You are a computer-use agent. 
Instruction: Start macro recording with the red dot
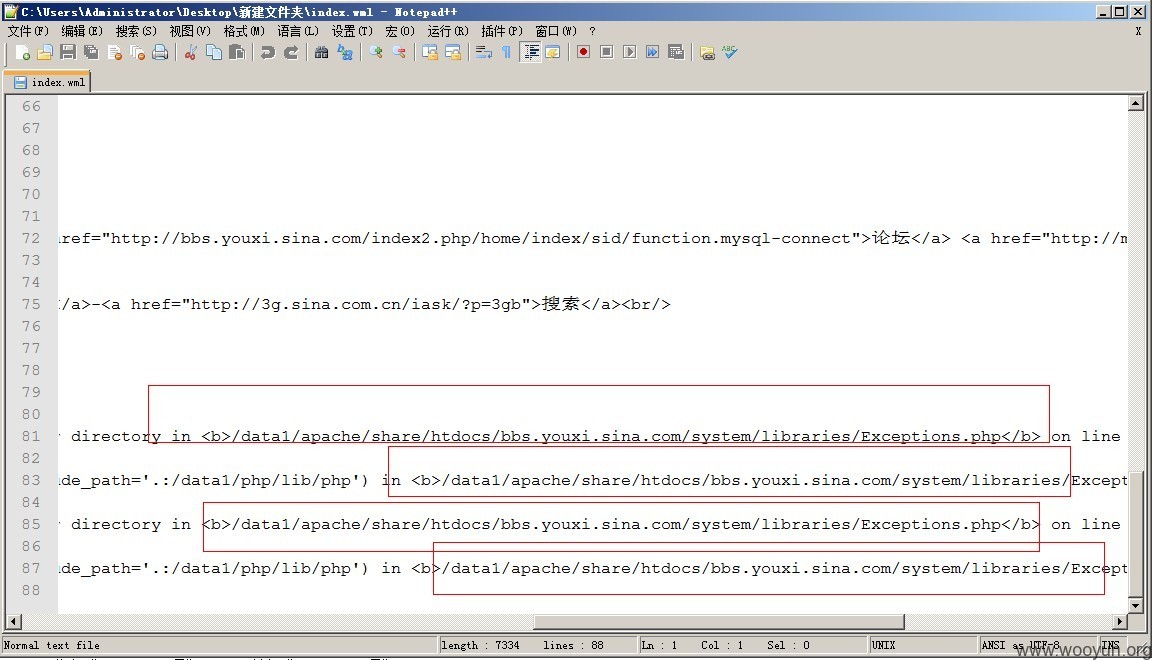tap(583, 52)
